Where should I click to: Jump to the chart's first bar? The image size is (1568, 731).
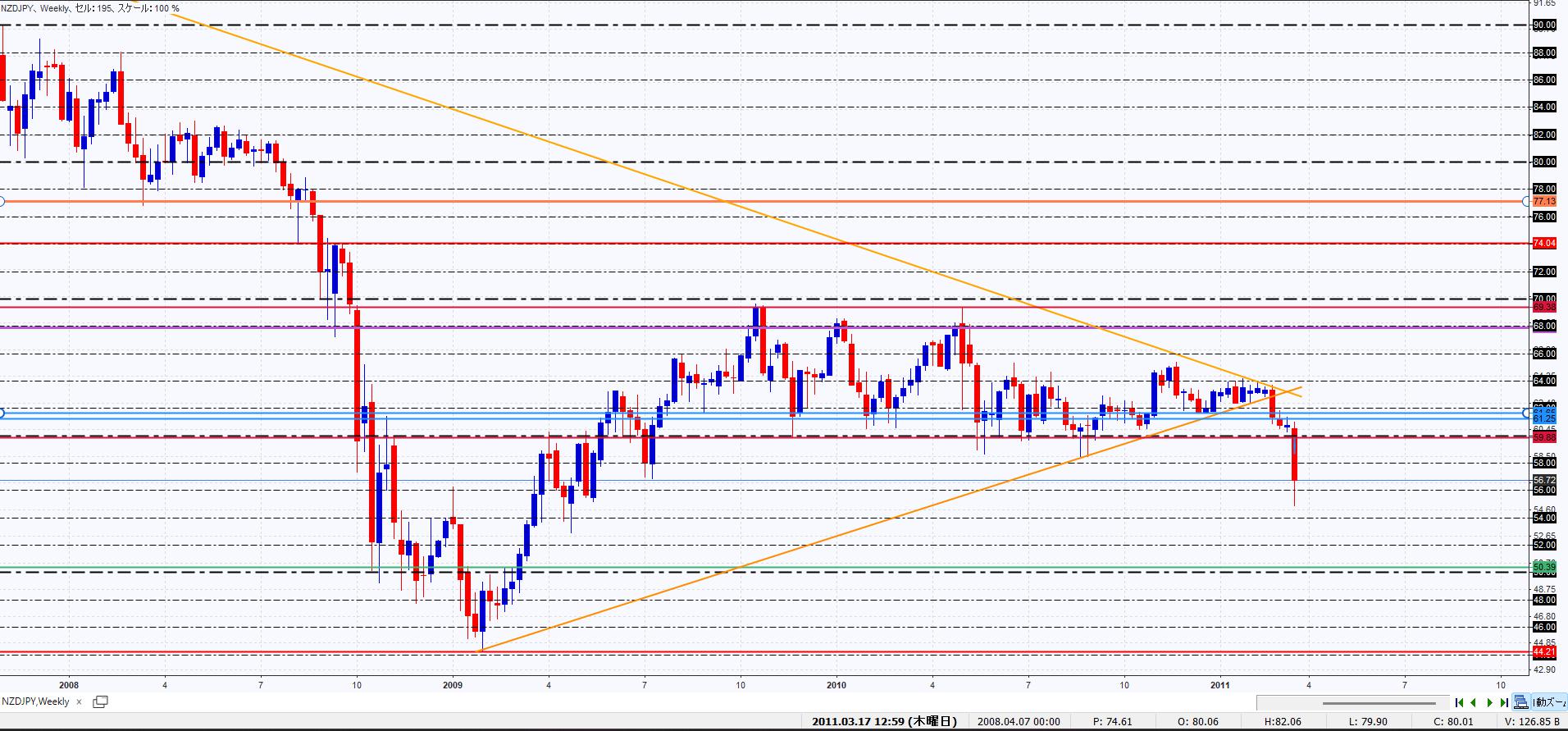(x=1459, y=702)
